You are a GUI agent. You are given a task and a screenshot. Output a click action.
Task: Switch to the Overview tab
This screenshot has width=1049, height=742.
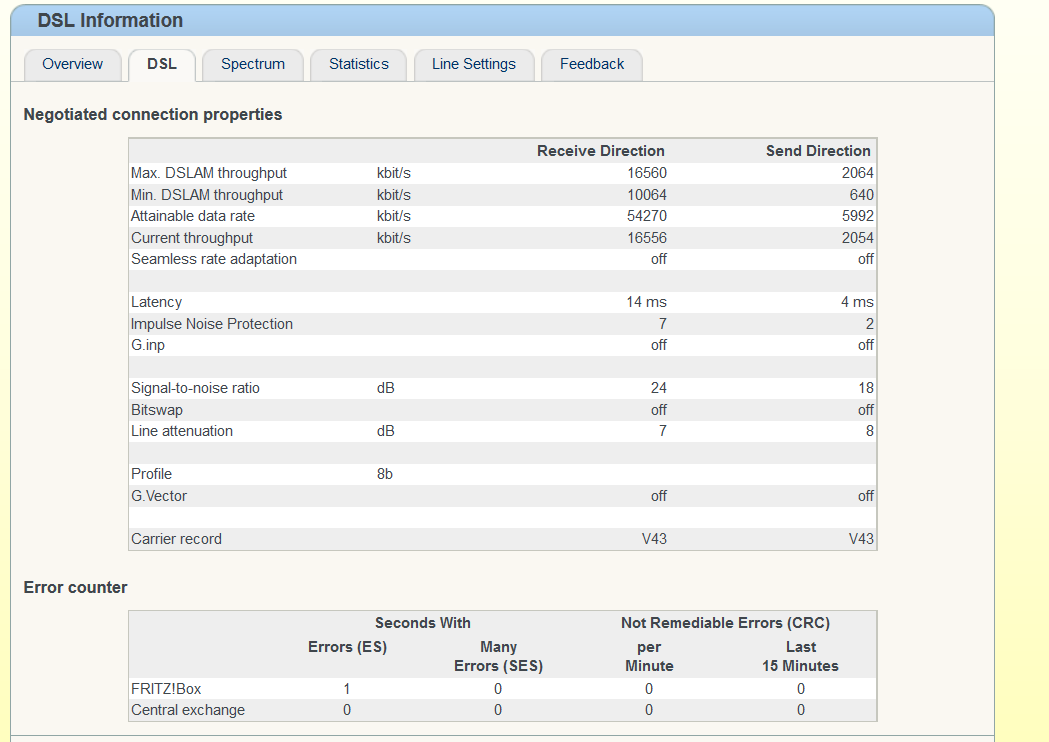[x=72, y=64]
